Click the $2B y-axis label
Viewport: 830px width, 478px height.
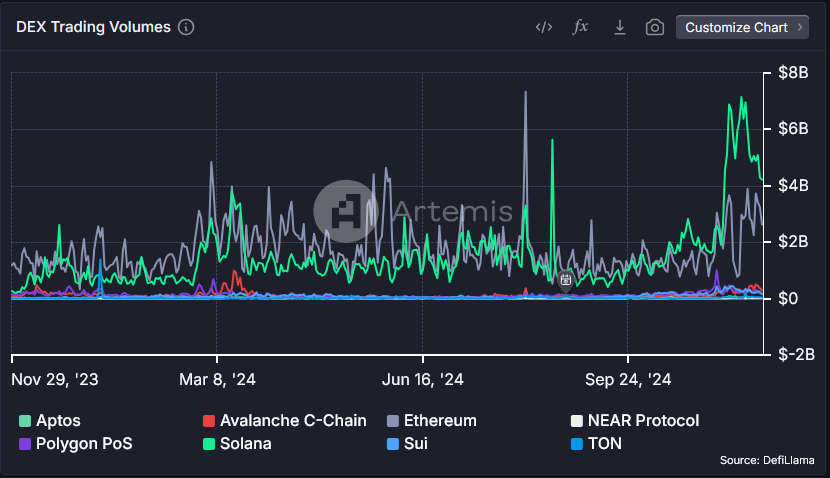click(793, 241)
